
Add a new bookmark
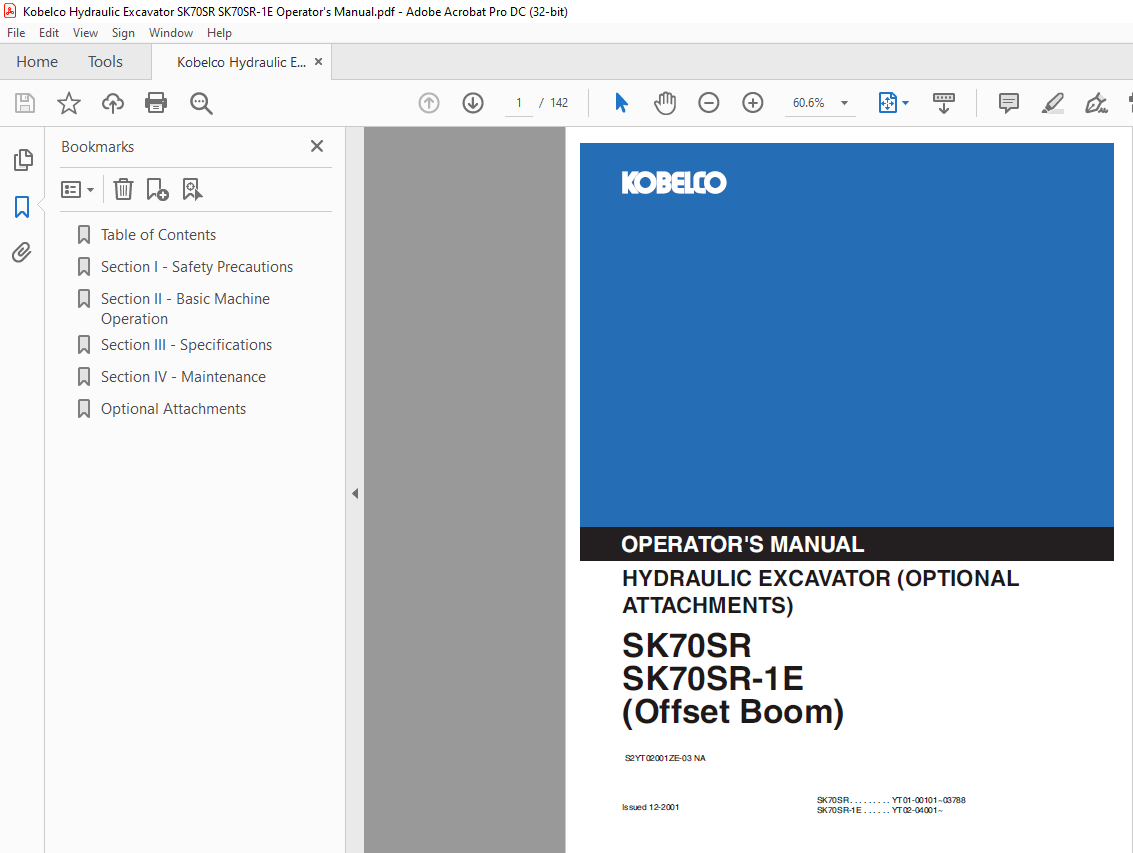click(x=157, y=189)
